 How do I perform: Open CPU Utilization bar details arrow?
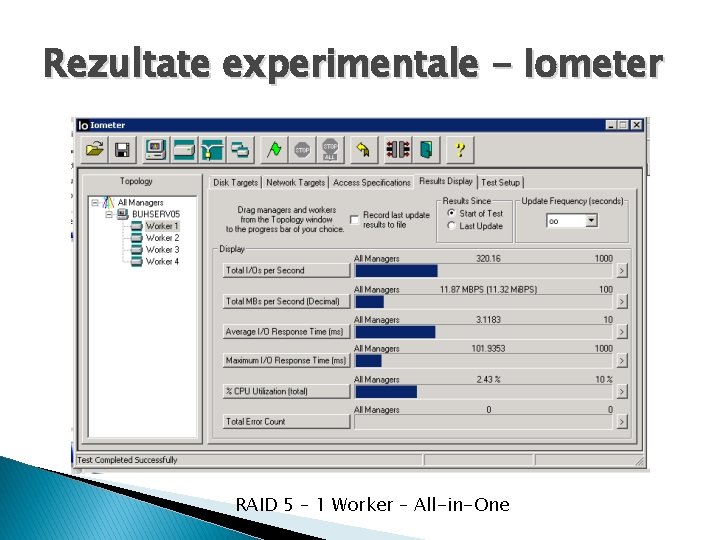point(622,392)
